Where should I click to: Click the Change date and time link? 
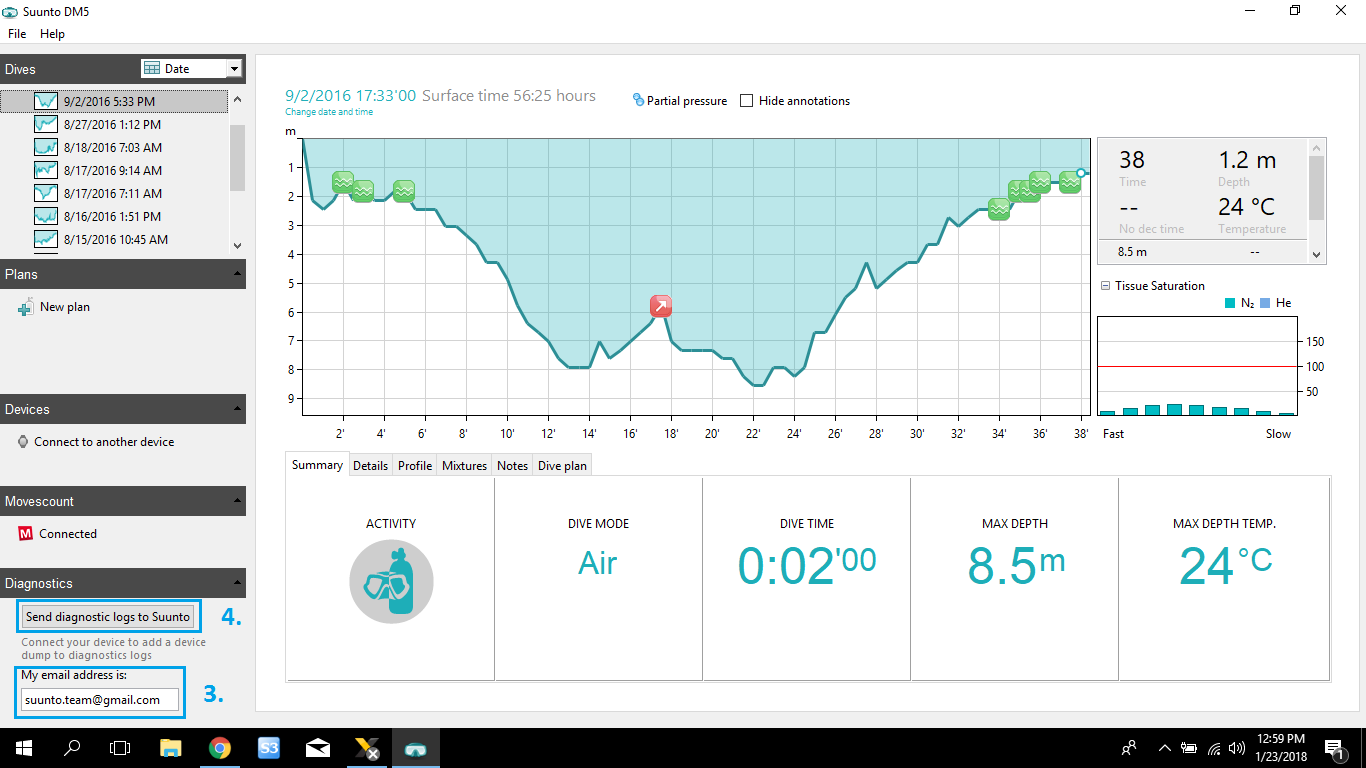329,112
